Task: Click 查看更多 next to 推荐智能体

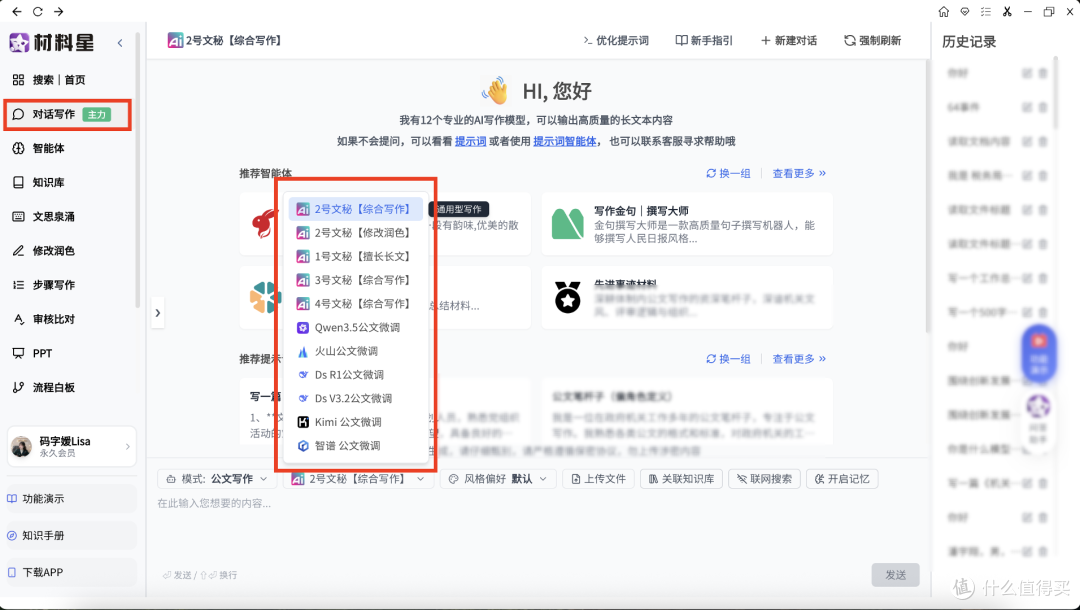Action: (x=799, y=173)
